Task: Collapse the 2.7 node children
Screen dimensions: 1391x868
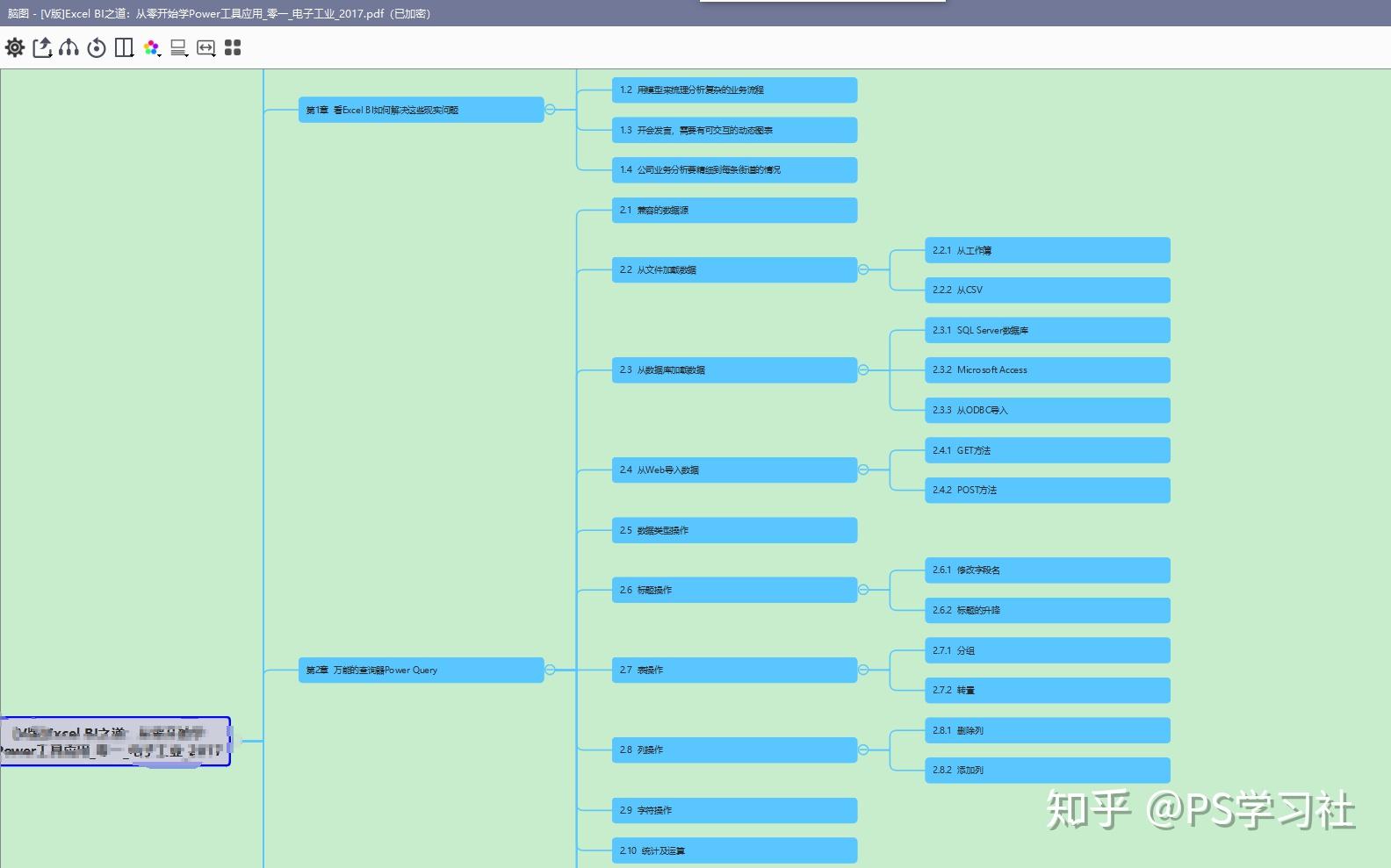Action: click(863, 670)
